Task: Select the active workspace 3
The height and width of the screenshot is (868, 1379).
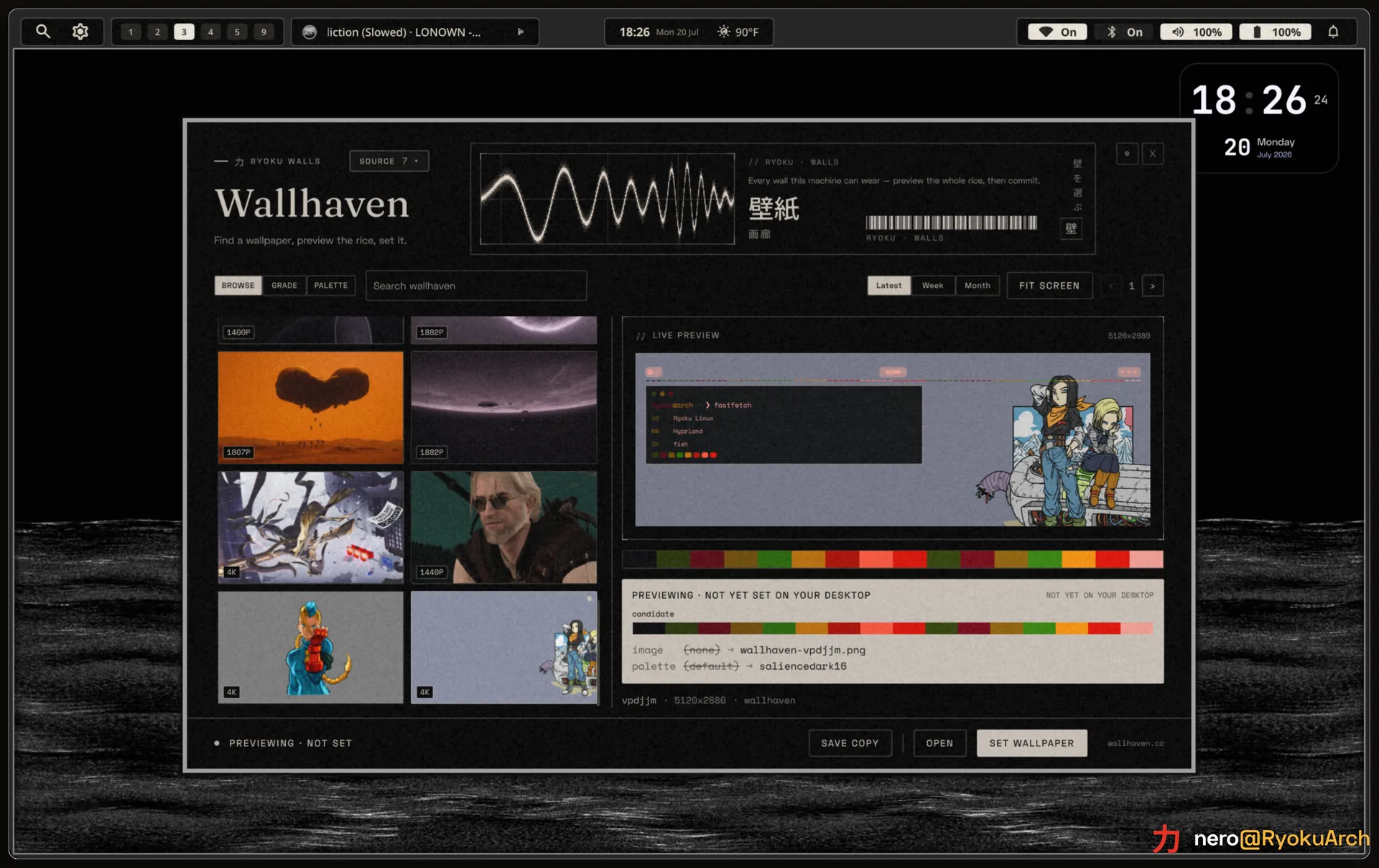Action: (184, 32)
